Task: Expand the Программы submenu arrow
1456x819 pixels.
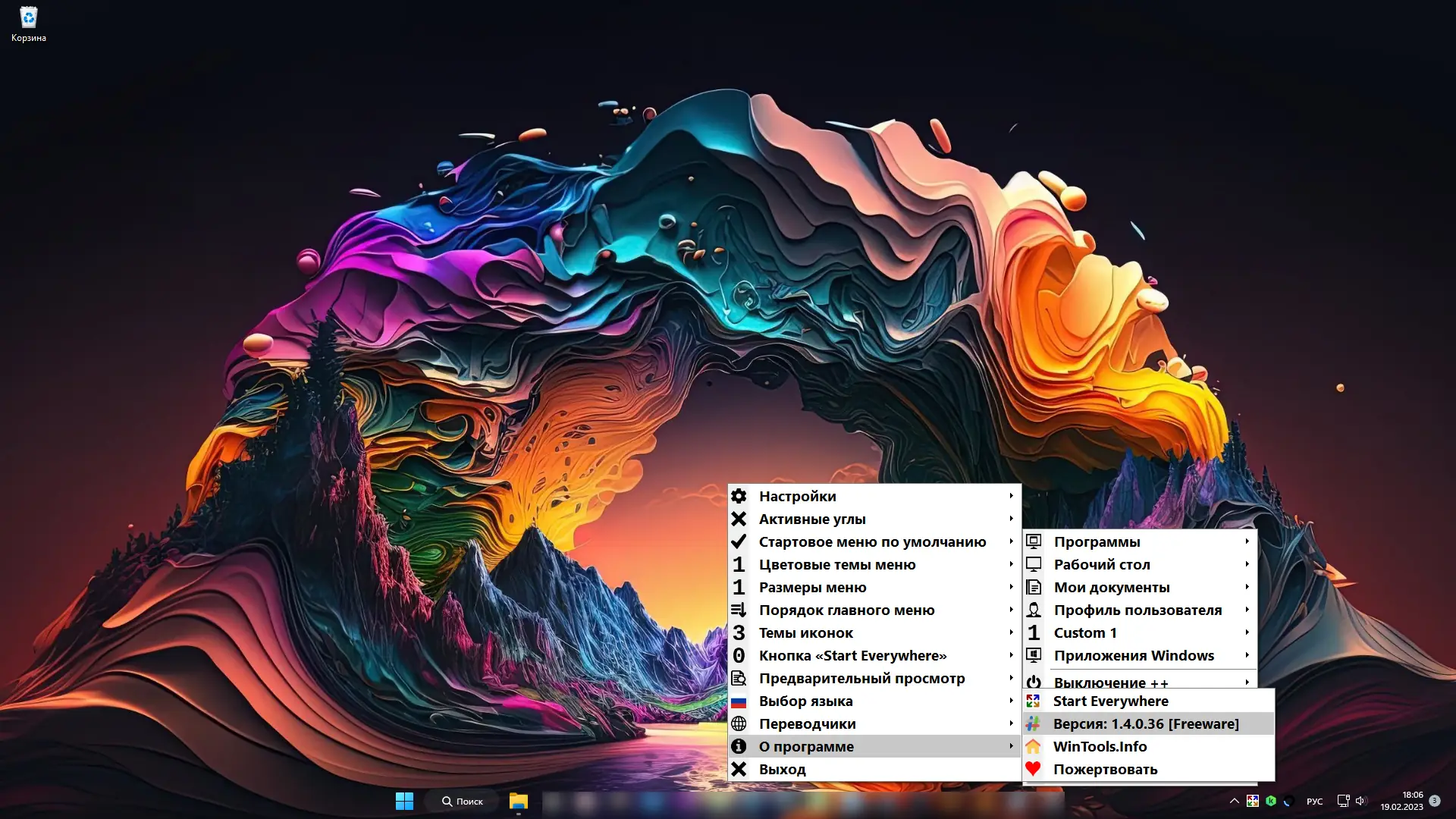Action: pyautogui.click(x=1247, y=541)
